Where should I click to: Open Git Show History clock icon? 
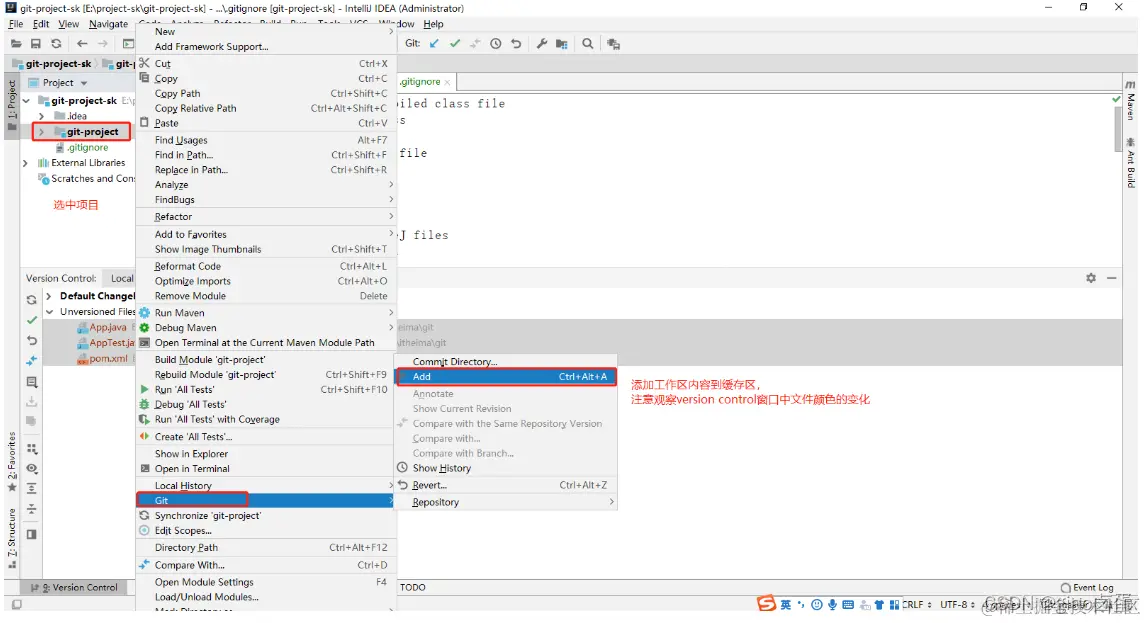tap(495, 44)
